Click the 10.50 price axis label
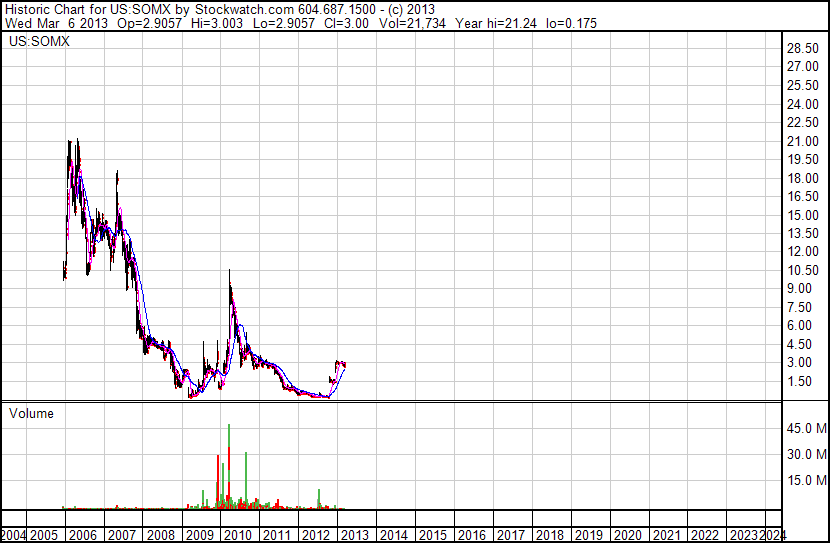This screenshot has height=543, width=830. [803, 270]
